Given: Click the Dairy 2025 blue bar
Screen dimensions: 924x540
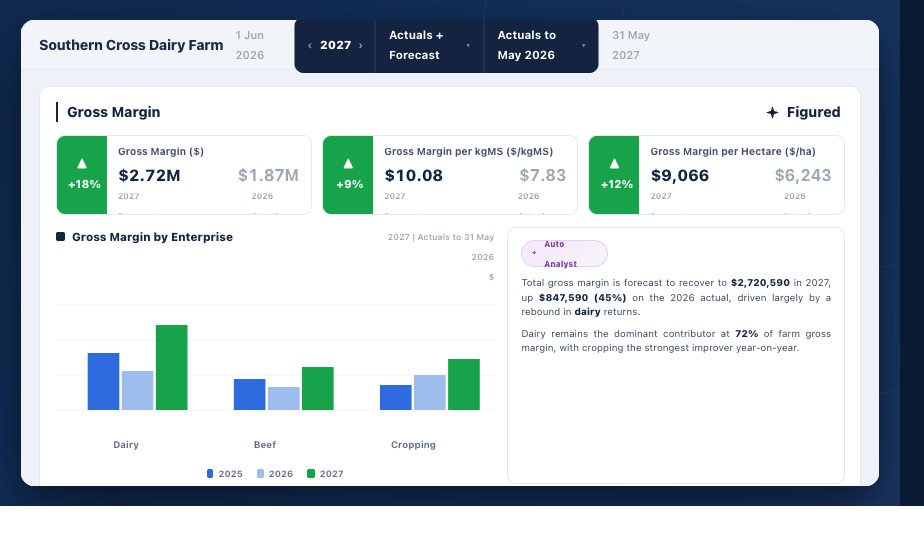Looking at the screenshot, I should pos(103,381).
